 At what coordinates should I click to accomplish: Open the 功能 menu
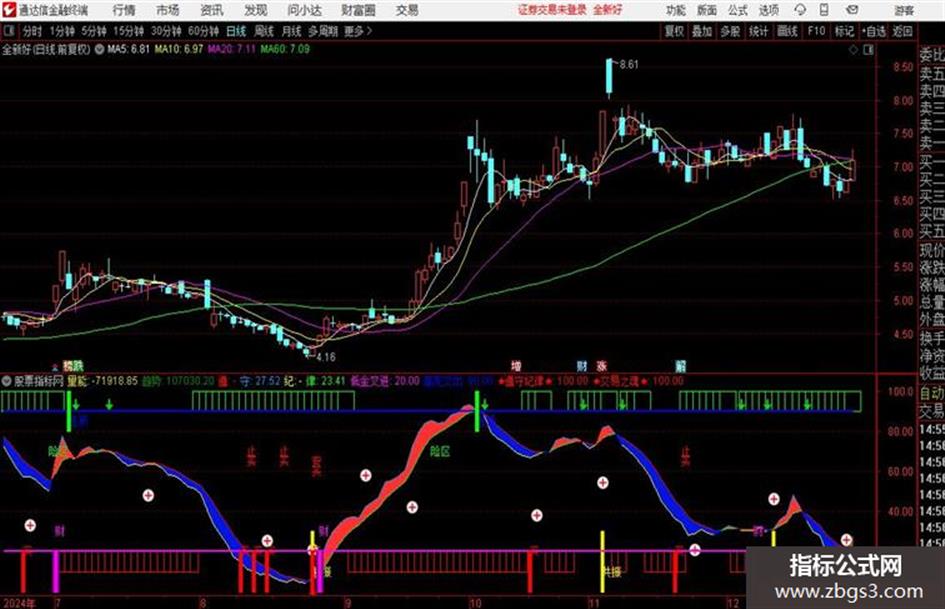coord(676,10)
